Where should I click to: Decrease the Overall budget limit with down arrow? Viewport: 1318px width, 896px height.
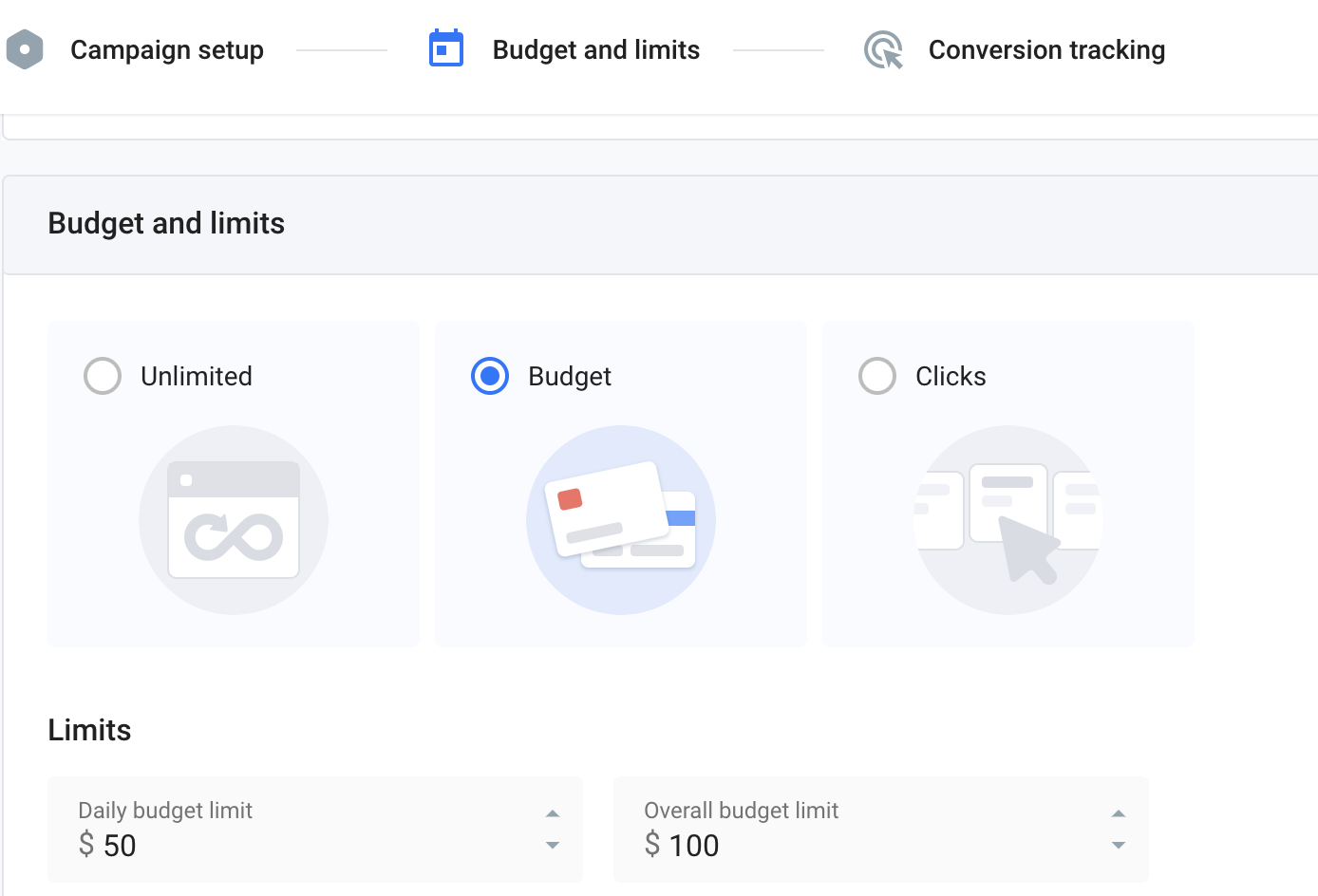pos(1119,845)
